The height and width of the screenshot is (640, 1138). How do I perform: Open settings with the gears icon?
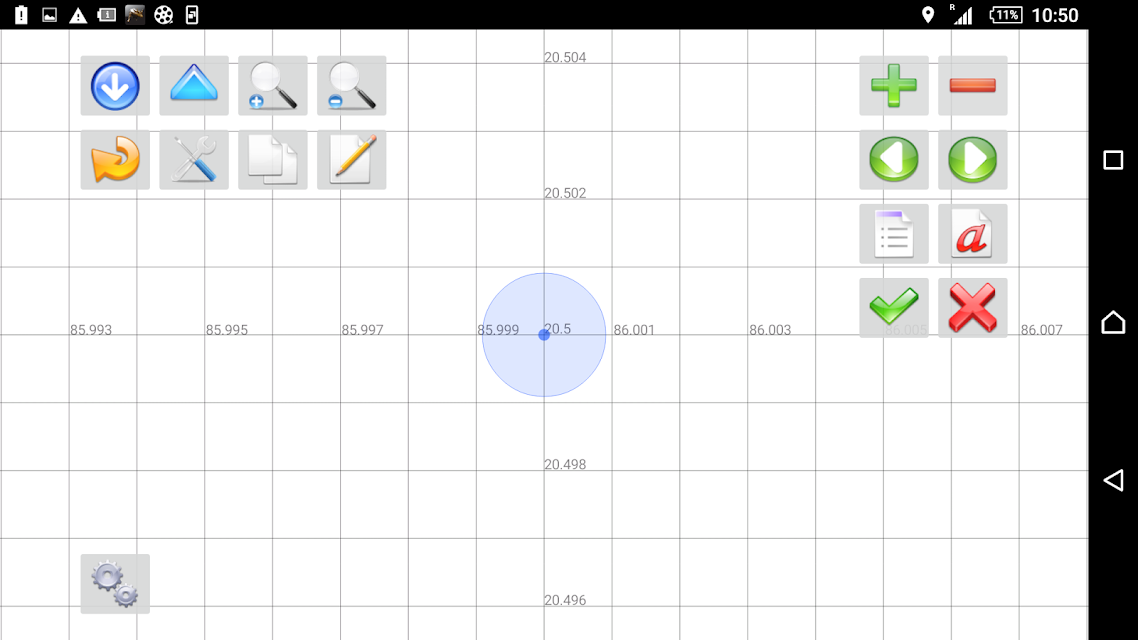click(x=115, y=584)
